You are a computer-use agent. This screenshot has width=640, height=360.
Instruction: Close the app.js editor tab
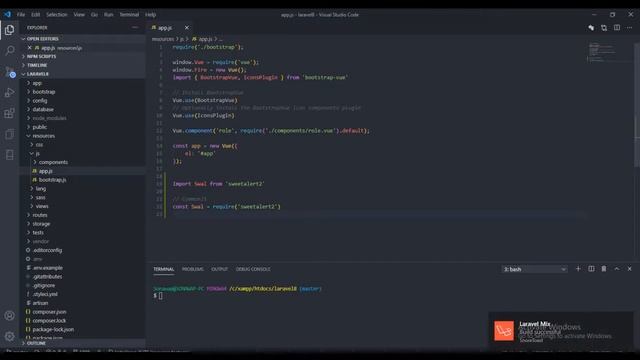point(187,28)
